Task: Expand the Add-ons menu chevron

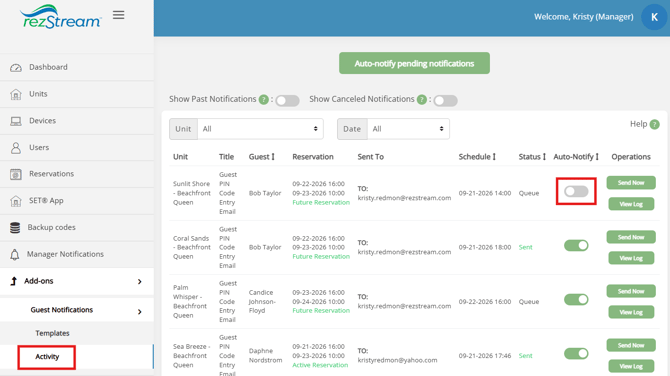Action: [139, 282]
